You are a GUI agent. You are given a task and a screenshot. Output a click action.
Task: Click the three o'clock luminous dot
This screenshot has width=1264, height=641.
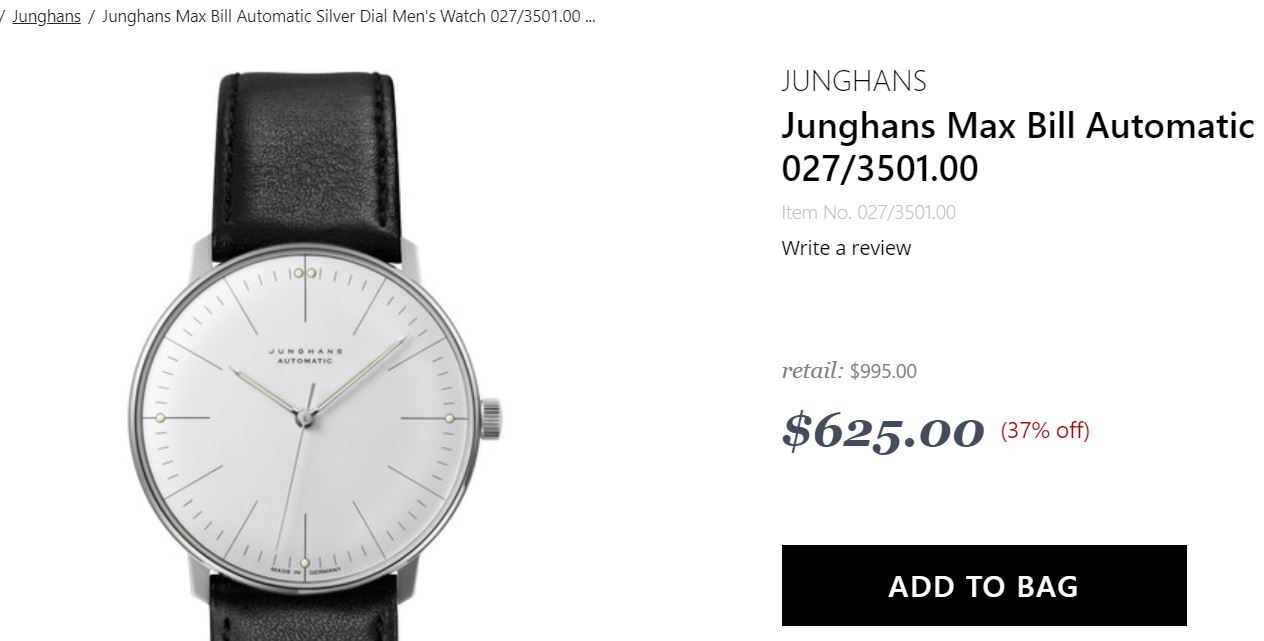point(449,417)
